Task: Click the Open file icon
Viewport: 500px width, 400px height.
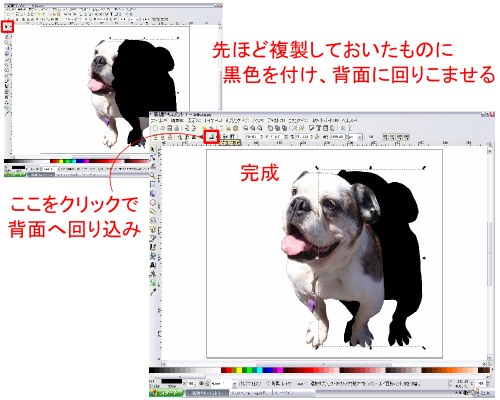Action: (163, 128)
